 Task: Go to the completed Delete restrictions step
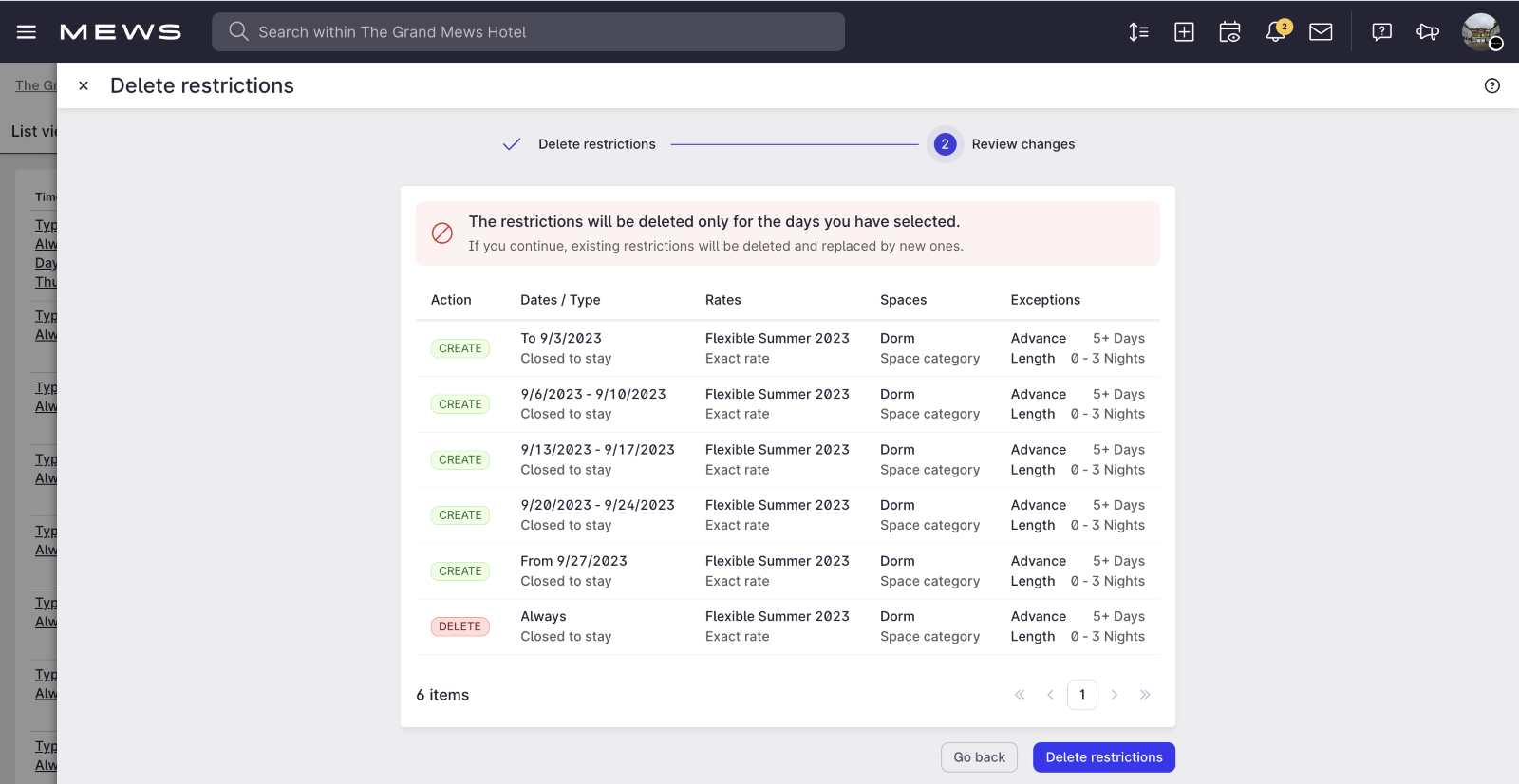coord(578,144)
